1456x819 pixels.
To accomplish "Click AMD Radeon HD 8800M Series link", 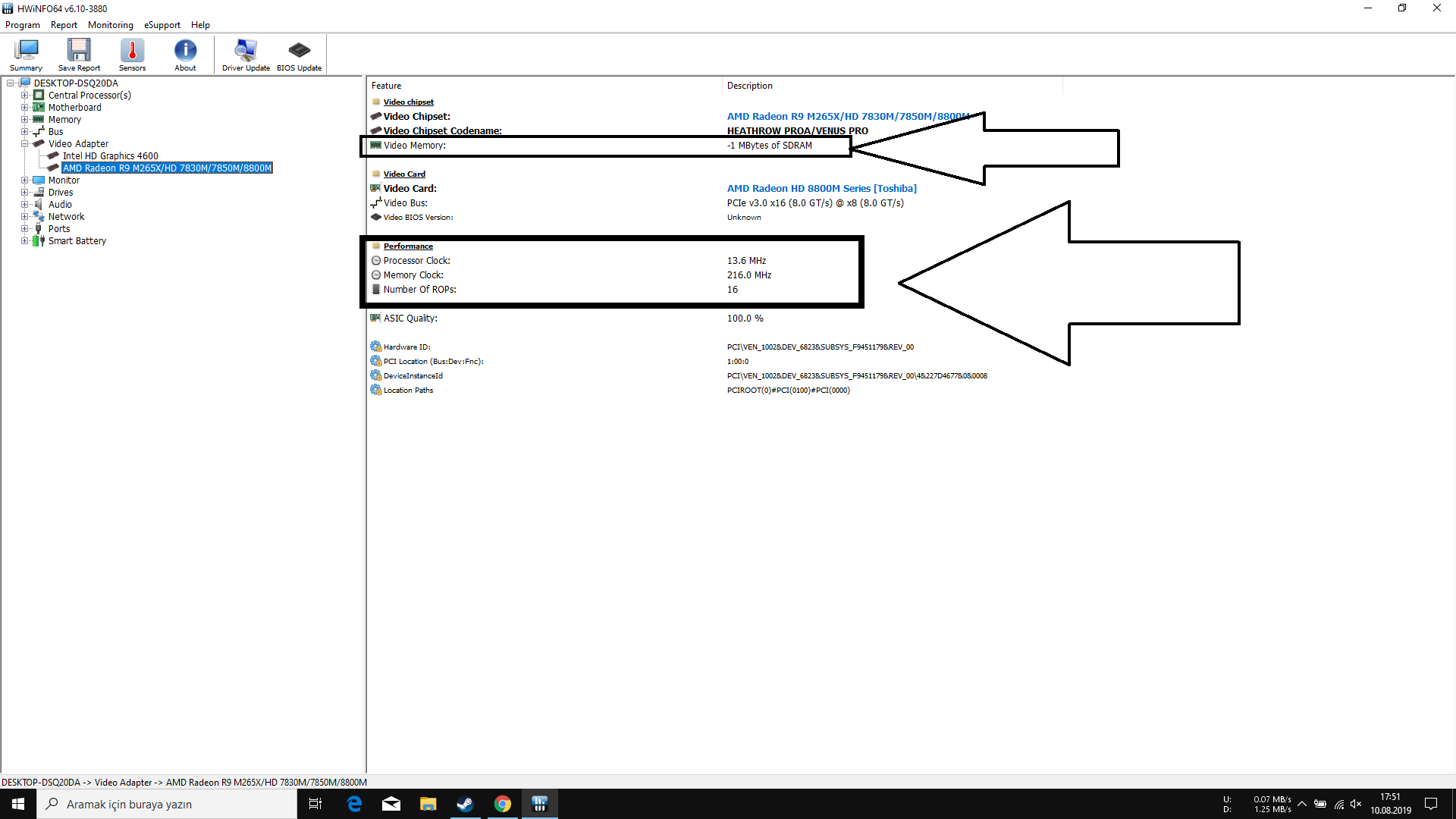I will [821, 189].
